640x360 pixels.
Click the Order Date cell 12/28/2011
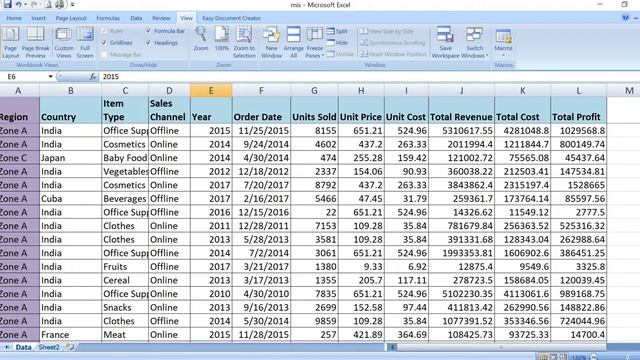[261, 226]
